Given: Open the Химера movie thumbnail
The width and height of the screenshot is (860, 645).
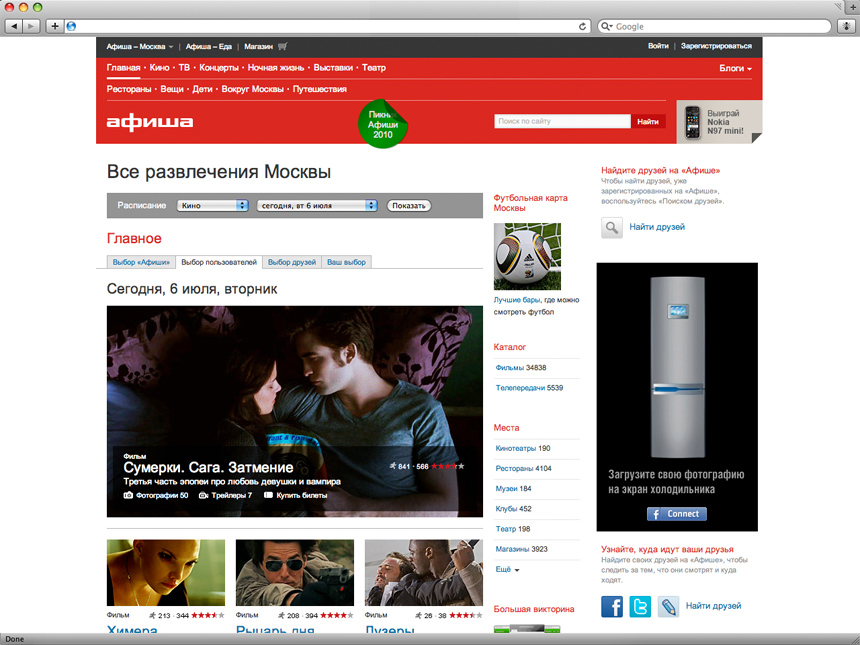Looking at the screenshot, I should point(166,573).
